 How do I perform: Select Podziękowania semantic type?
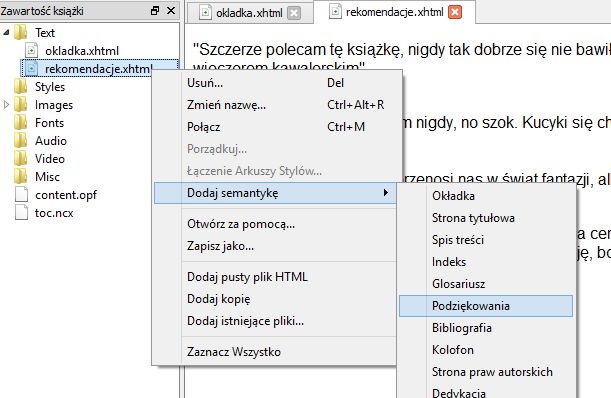[x=486, y=306]
